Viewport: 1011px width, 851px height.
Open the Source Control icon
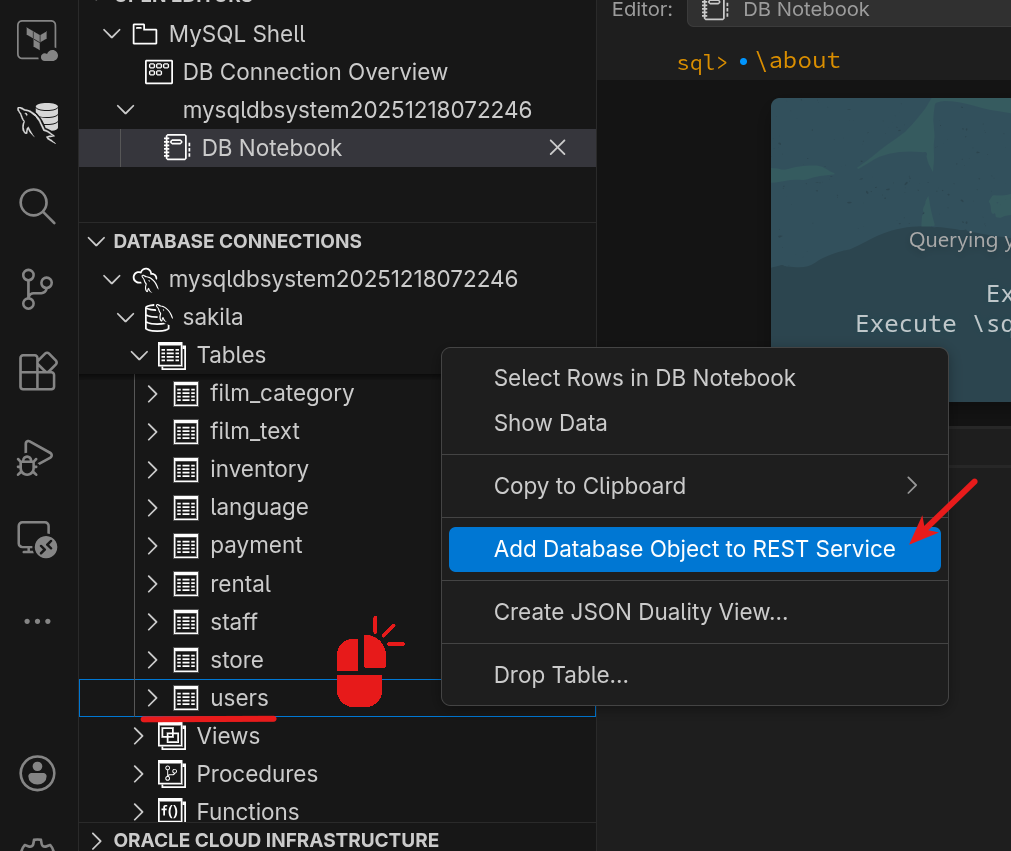click(38, 290)
